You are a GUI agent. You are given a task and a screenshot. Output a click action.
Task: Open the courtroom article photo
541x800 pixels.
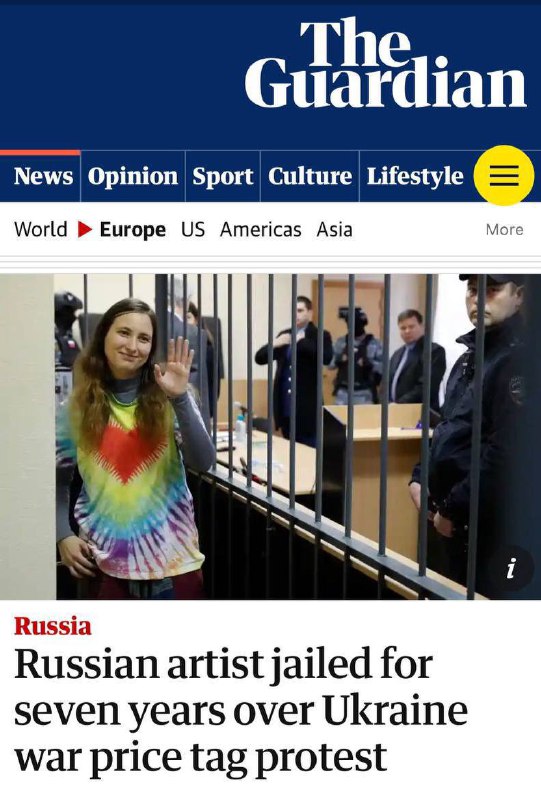tap(270, 437)
